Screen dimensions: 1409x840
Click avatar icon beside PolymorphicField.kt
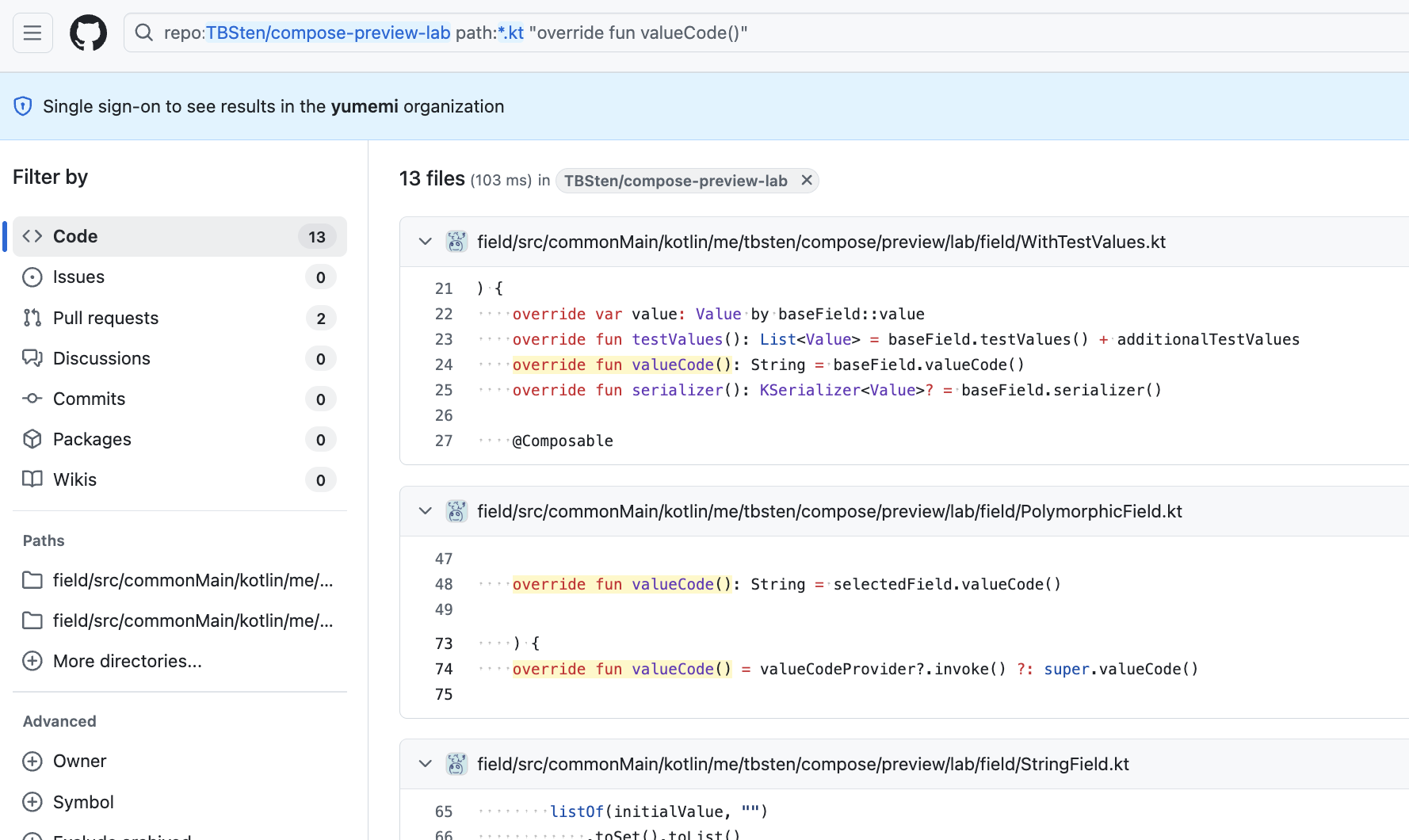pyautogui.click(x=456, y=511)
